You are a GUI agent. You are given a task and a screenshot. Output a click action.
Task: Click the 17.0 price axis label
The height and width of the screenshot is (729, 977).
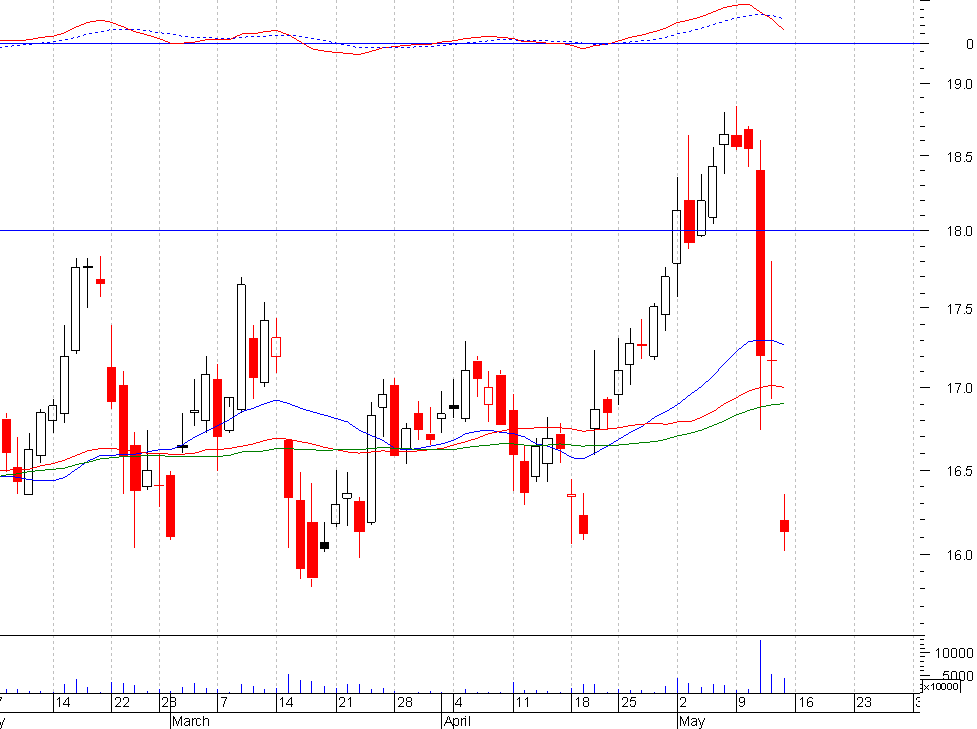click(960, 388)
